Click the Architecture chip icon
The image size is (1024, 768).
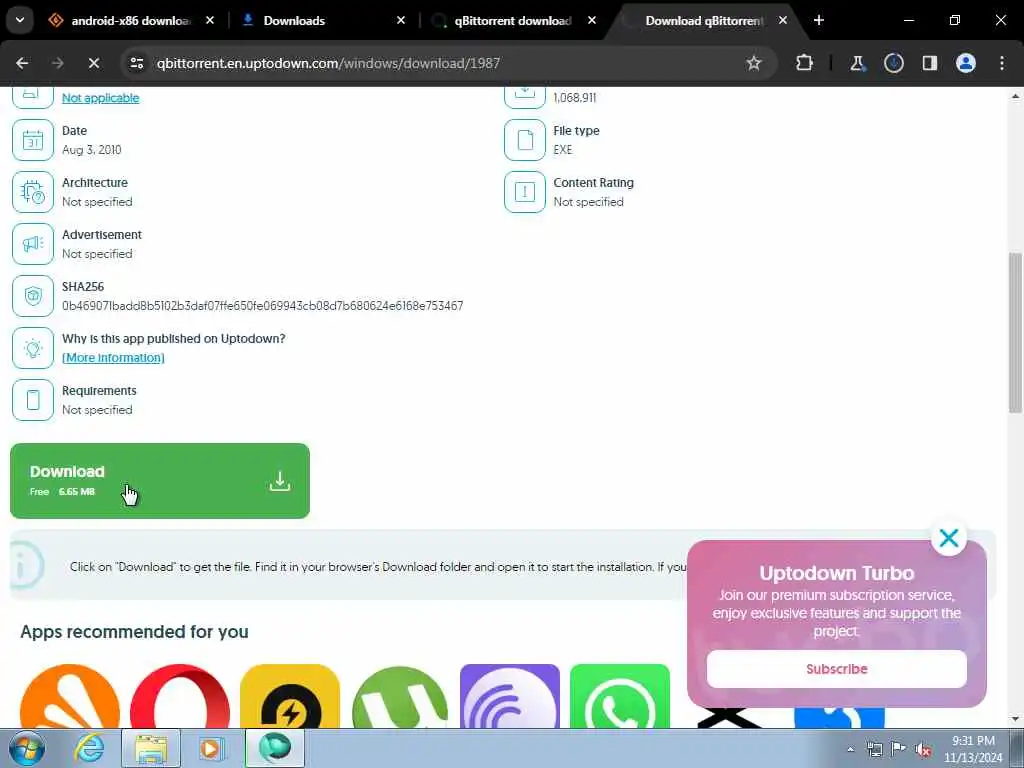(33, 192)
